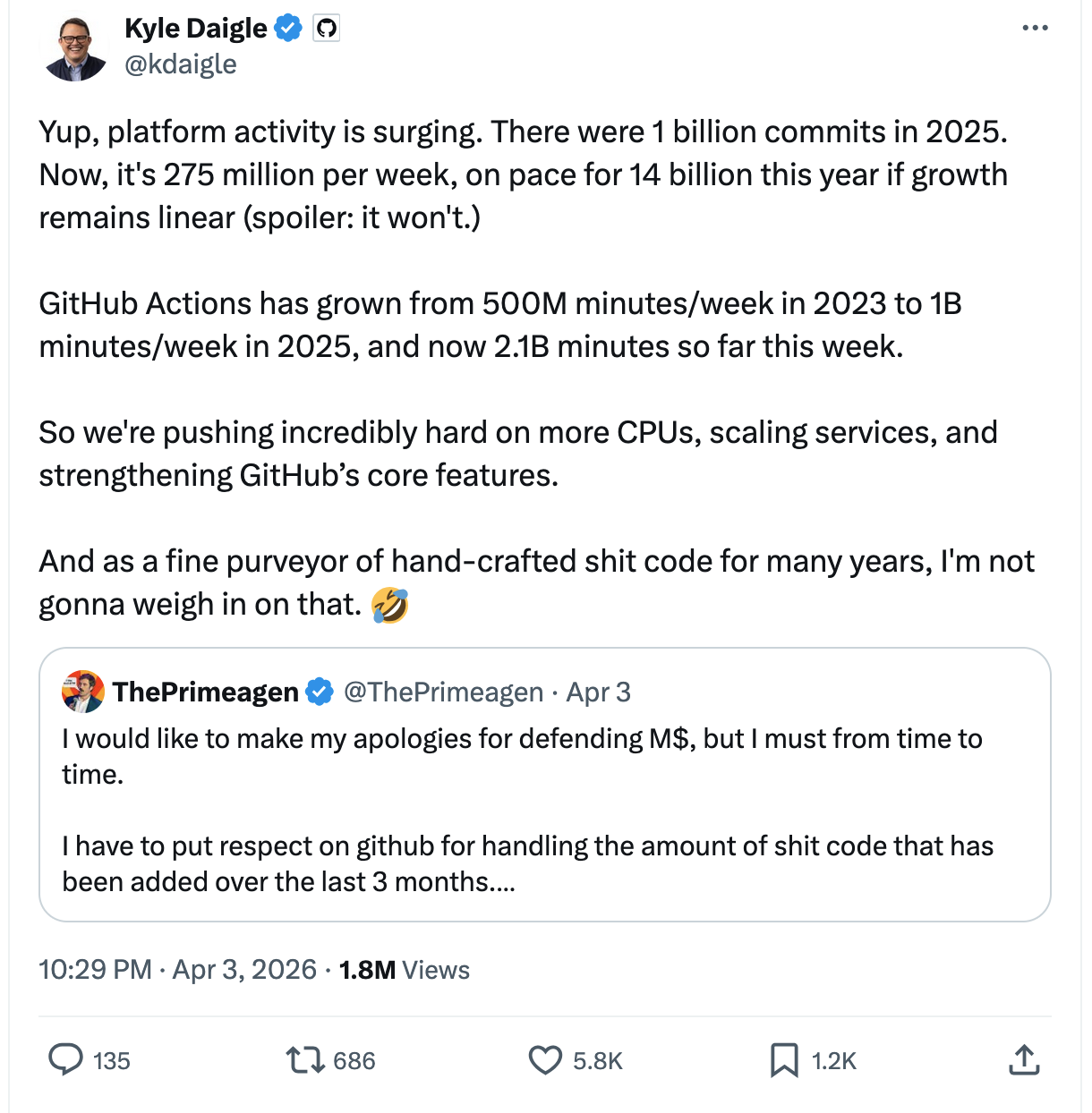Click the laughing emoji in the tweet
The image size is (1092, 1113).
pyautogui.click(x=390, y=606)
